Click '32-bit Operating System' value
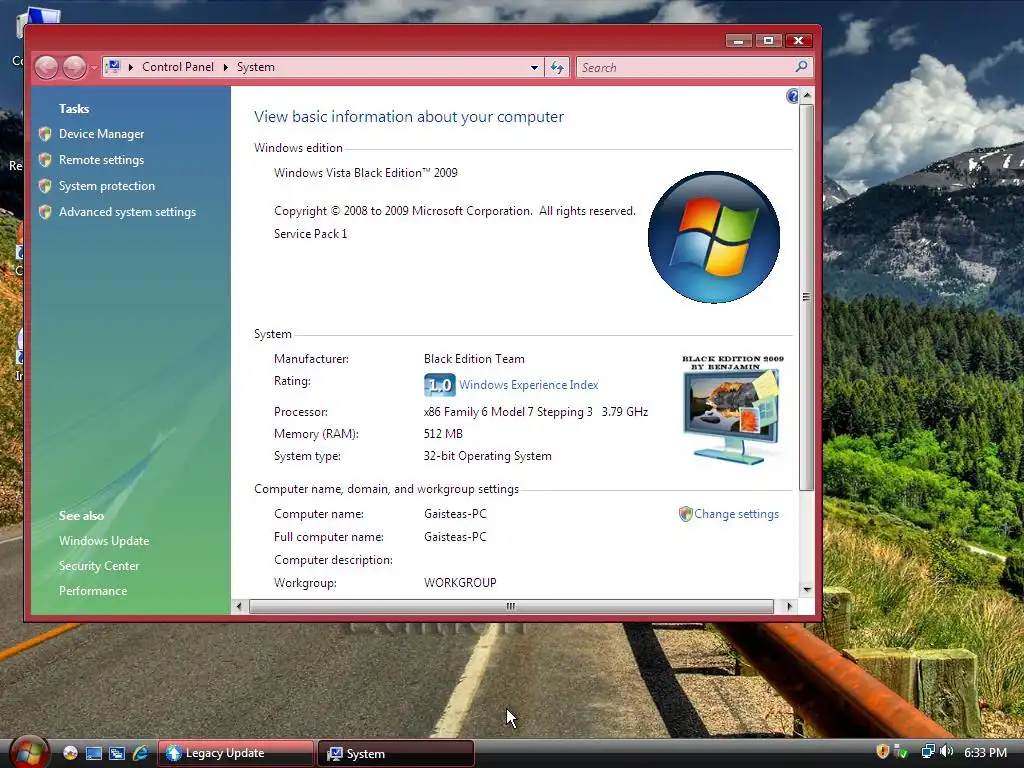Image resolution: width=1024 pixels, height=768 pixels. 487,456
